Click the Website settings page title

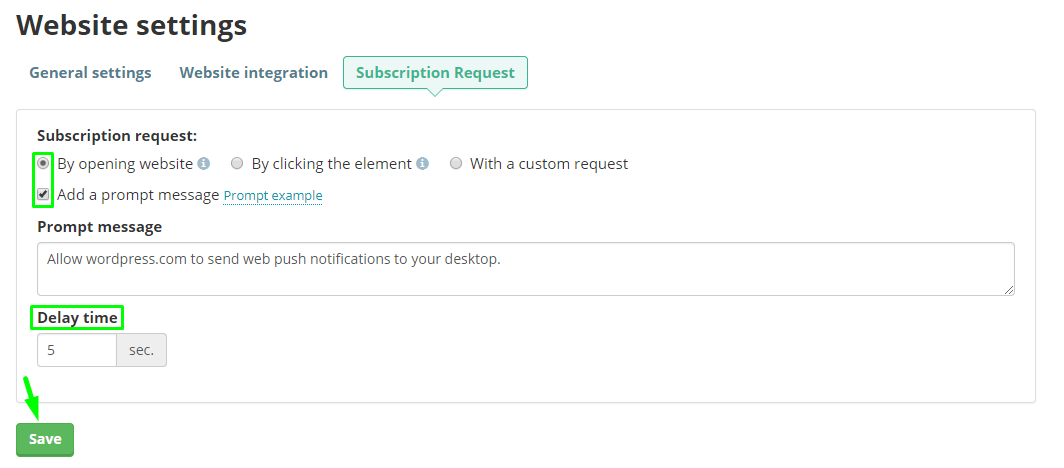click(x=132, y=26)
